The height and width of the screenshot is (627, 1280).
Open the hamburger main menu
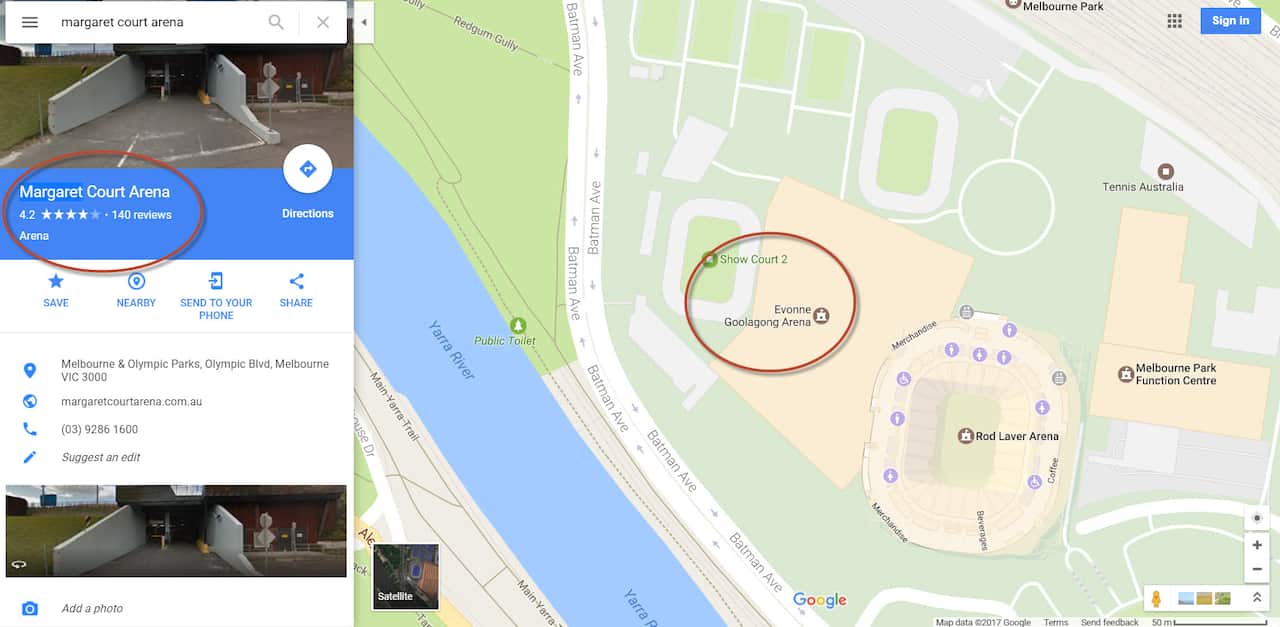click(x=30, y=22)
